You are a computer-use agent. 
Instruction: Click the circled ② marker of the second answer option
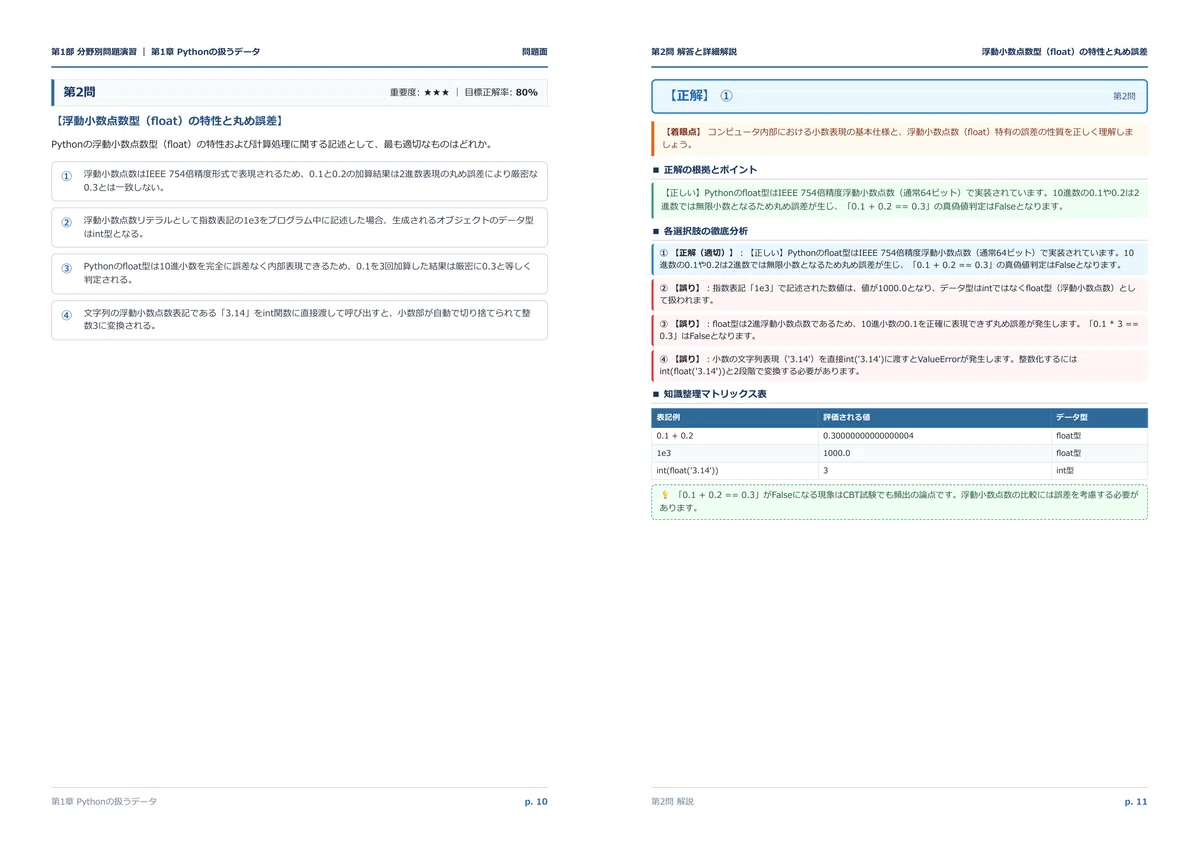67,223
